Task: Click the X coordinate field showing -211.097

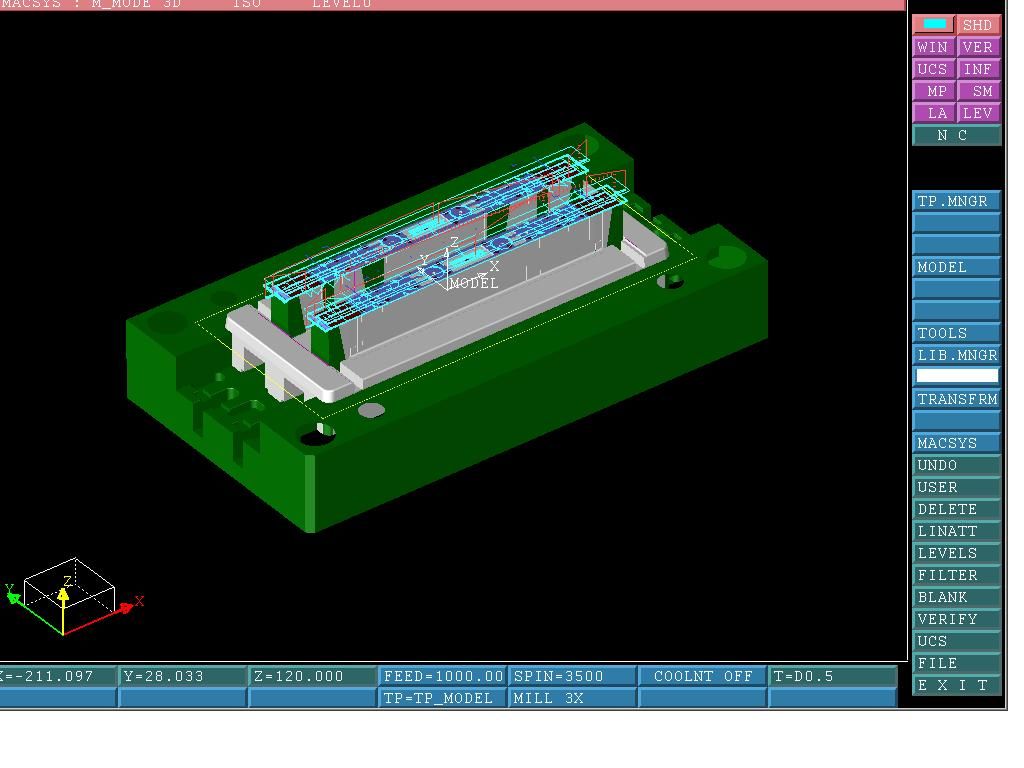Action: 57,676
